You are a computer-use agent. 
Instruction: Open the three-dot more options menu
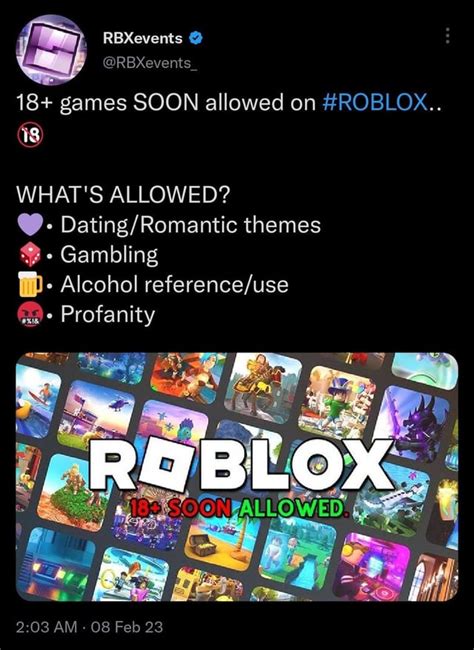click(x=447, y=36)
